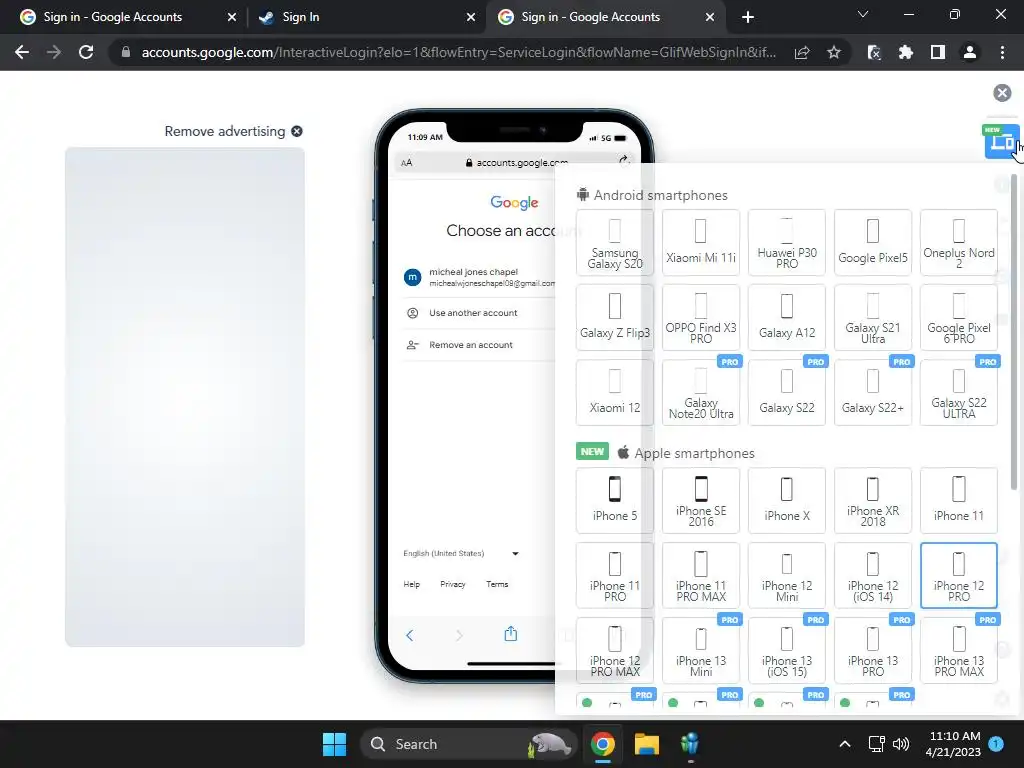Choose iPhone XR 2018 device
This screenshot has height=768, width=1024.
click(872, 500)
